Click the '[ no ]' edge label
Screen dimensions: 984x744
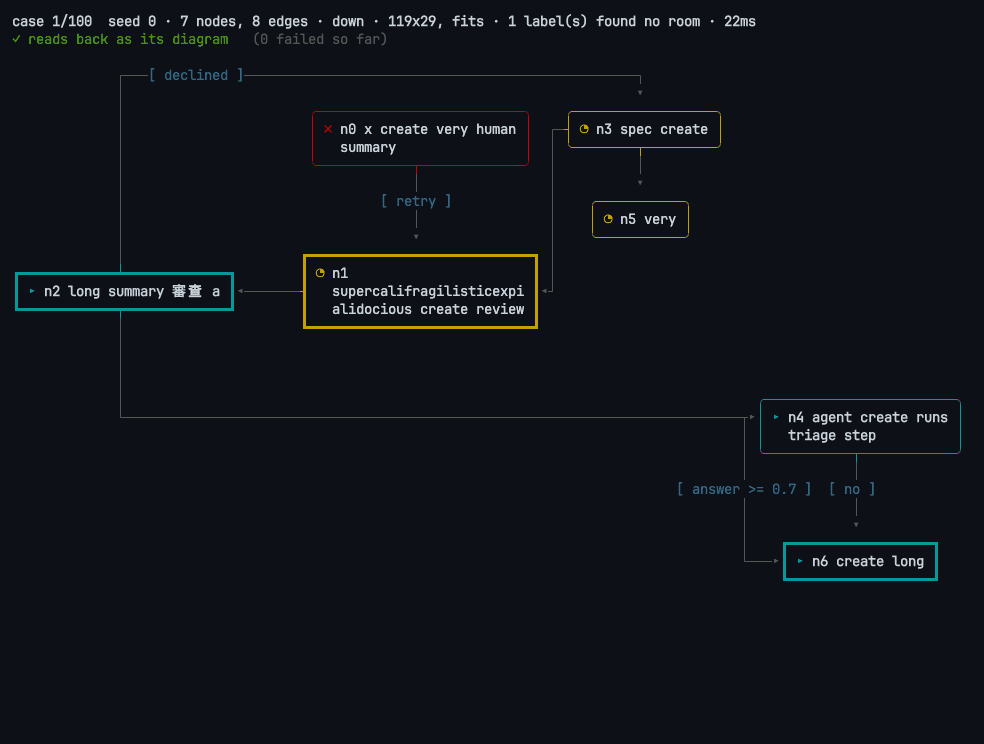click(x=852, y=489)
